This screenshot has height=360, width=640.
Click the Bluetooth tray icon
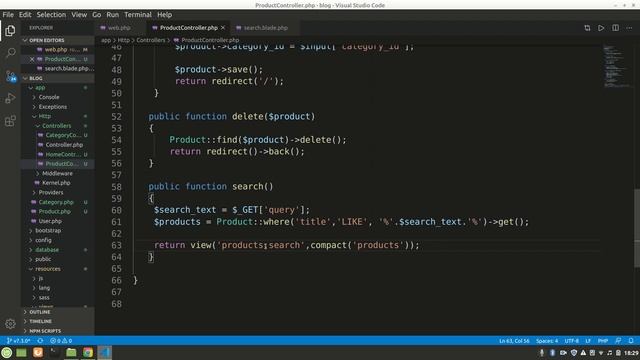click(x=552, y=353)
